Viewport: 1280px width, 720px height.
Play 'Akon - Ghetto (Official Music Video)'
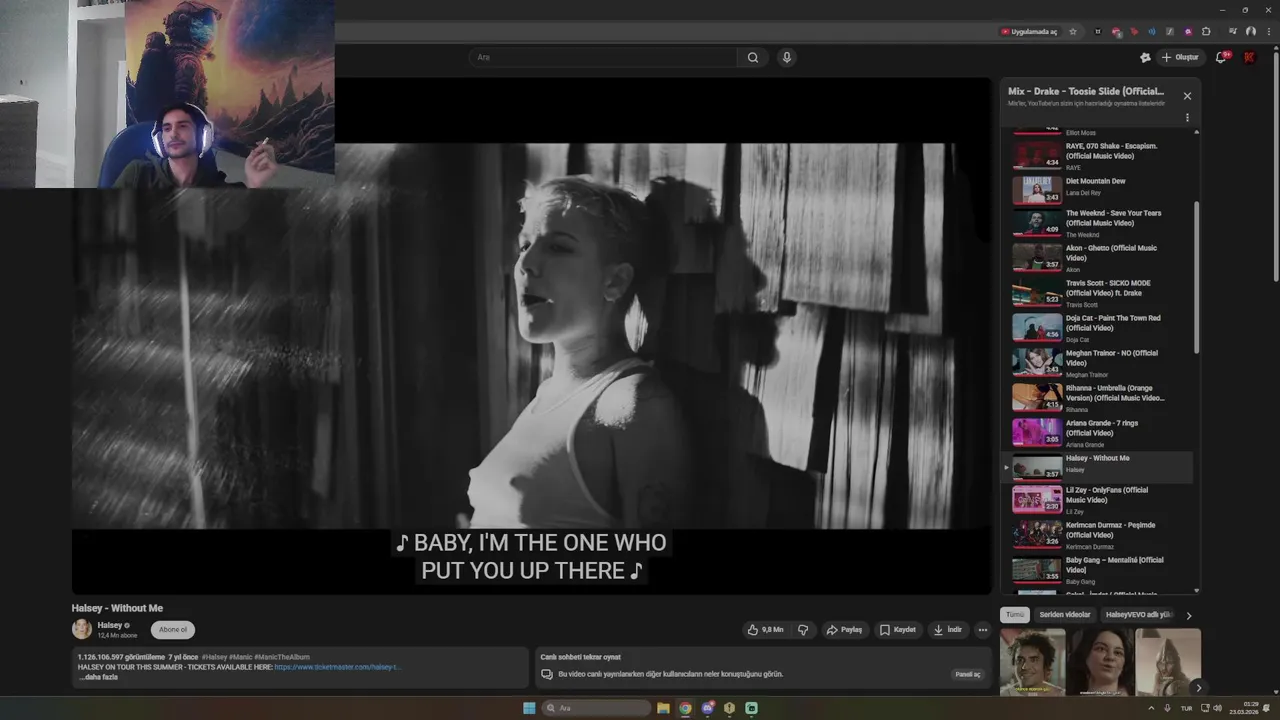[1101, 258]
